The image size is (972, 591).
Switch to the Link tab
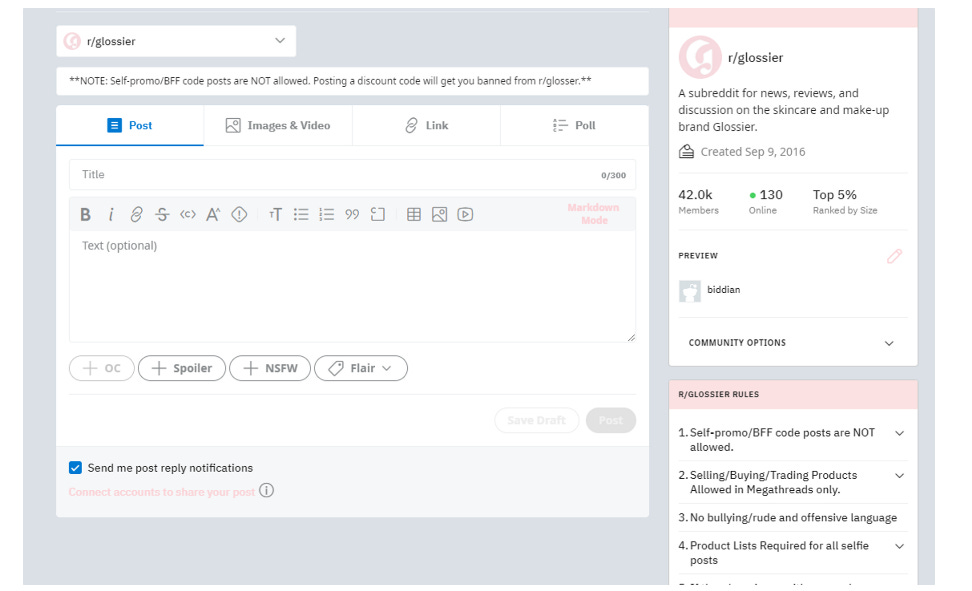[x=426, y=125]
